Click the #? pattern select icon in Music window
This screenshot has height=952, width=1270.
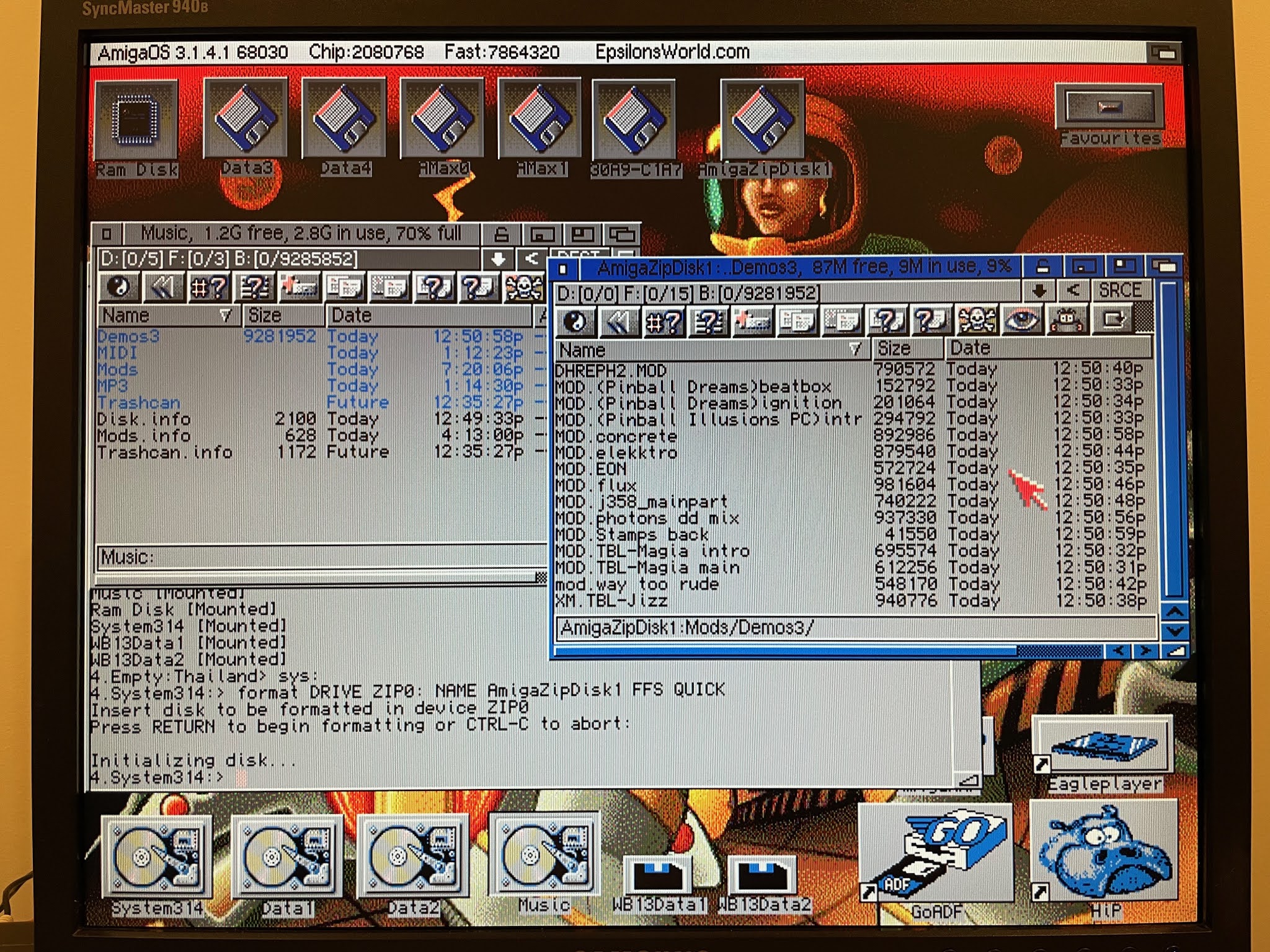pos(208,287)
